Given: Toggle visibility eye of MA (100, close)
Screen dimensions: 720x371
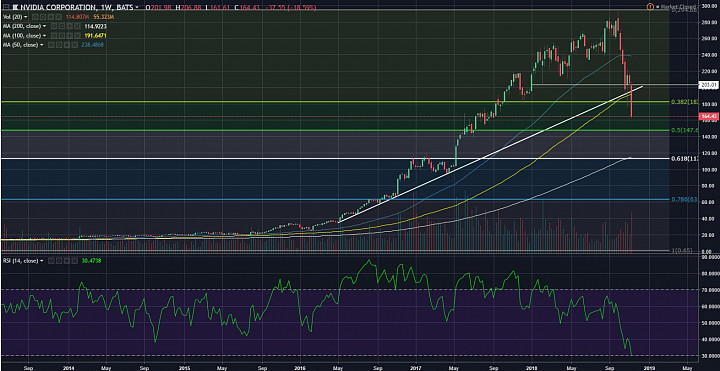Looking at the screenshot, I should click(54, 36).
